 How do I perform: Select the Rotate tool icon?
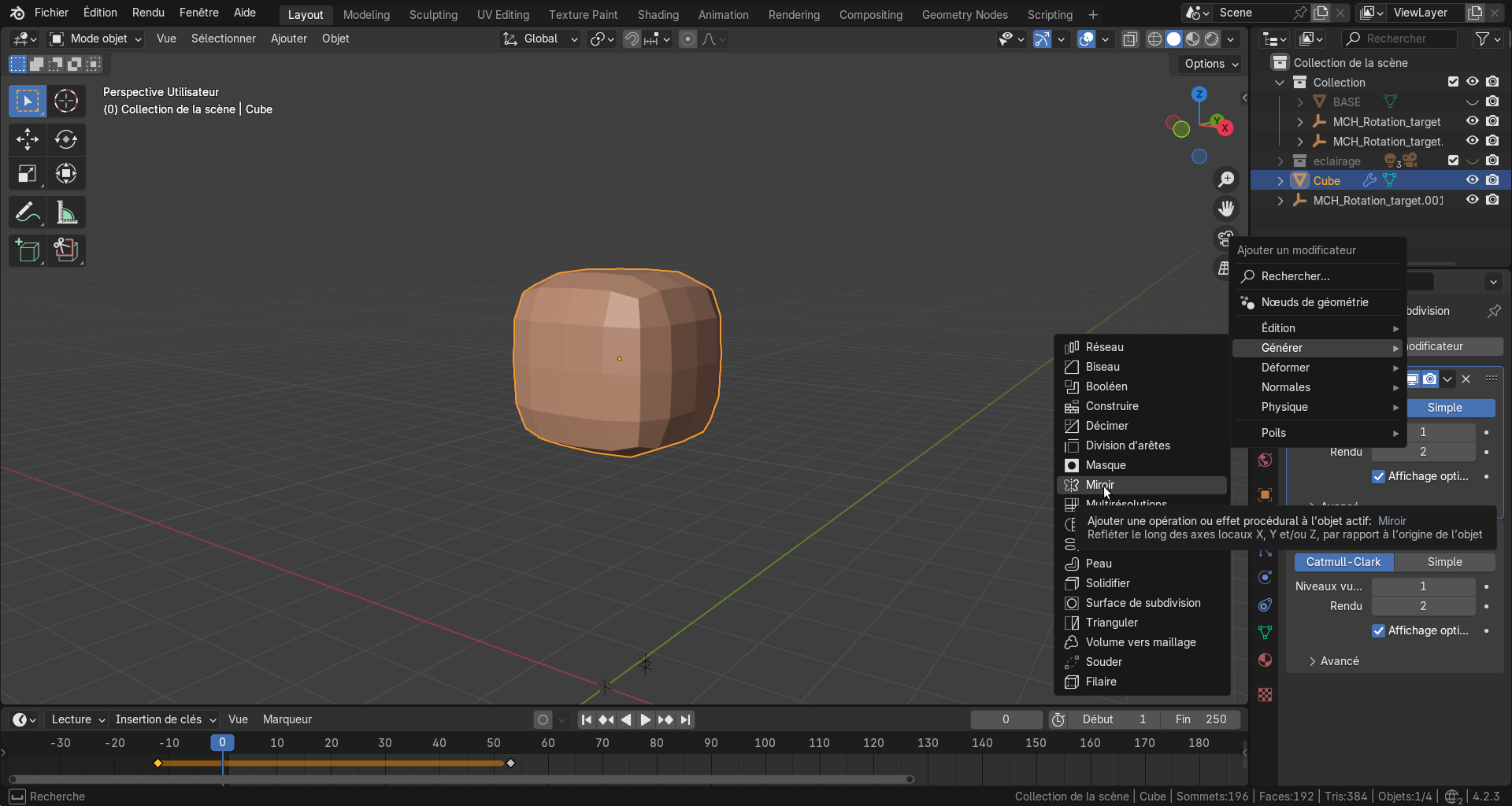[66, 139]
